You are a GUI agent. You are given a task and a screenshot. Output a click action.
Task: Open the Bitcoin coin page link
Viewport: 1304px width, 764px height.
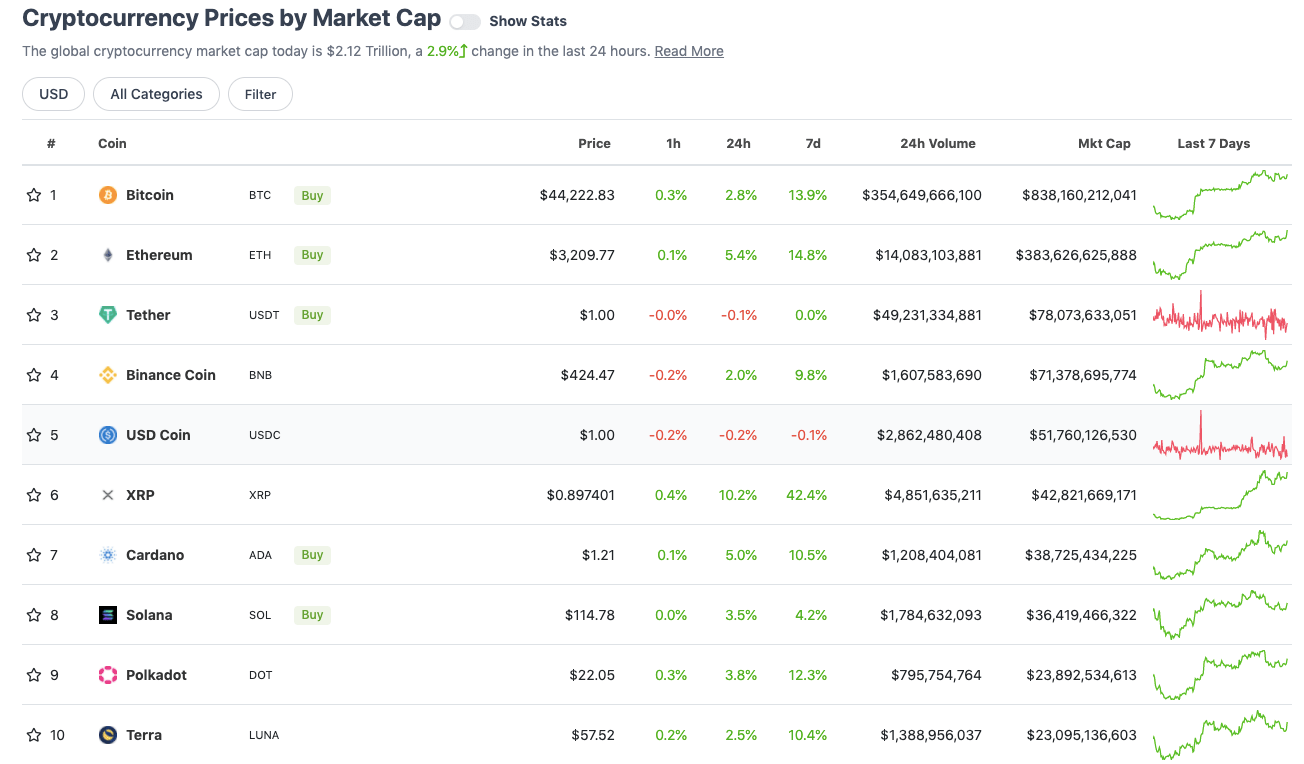tap(150, 195)
